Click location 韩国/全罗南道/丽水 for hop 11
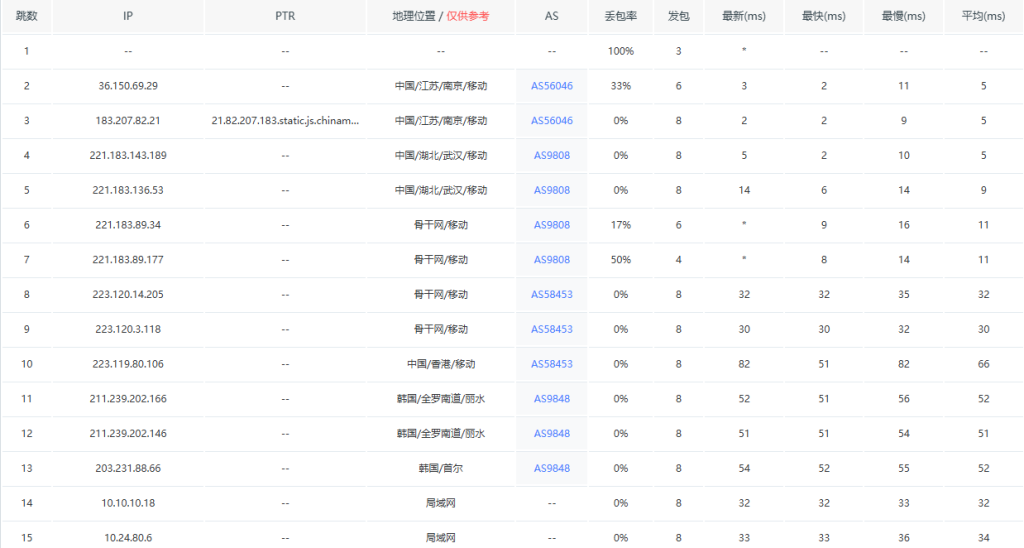The width and height of the screenshot is (1024, 548). 441,398
